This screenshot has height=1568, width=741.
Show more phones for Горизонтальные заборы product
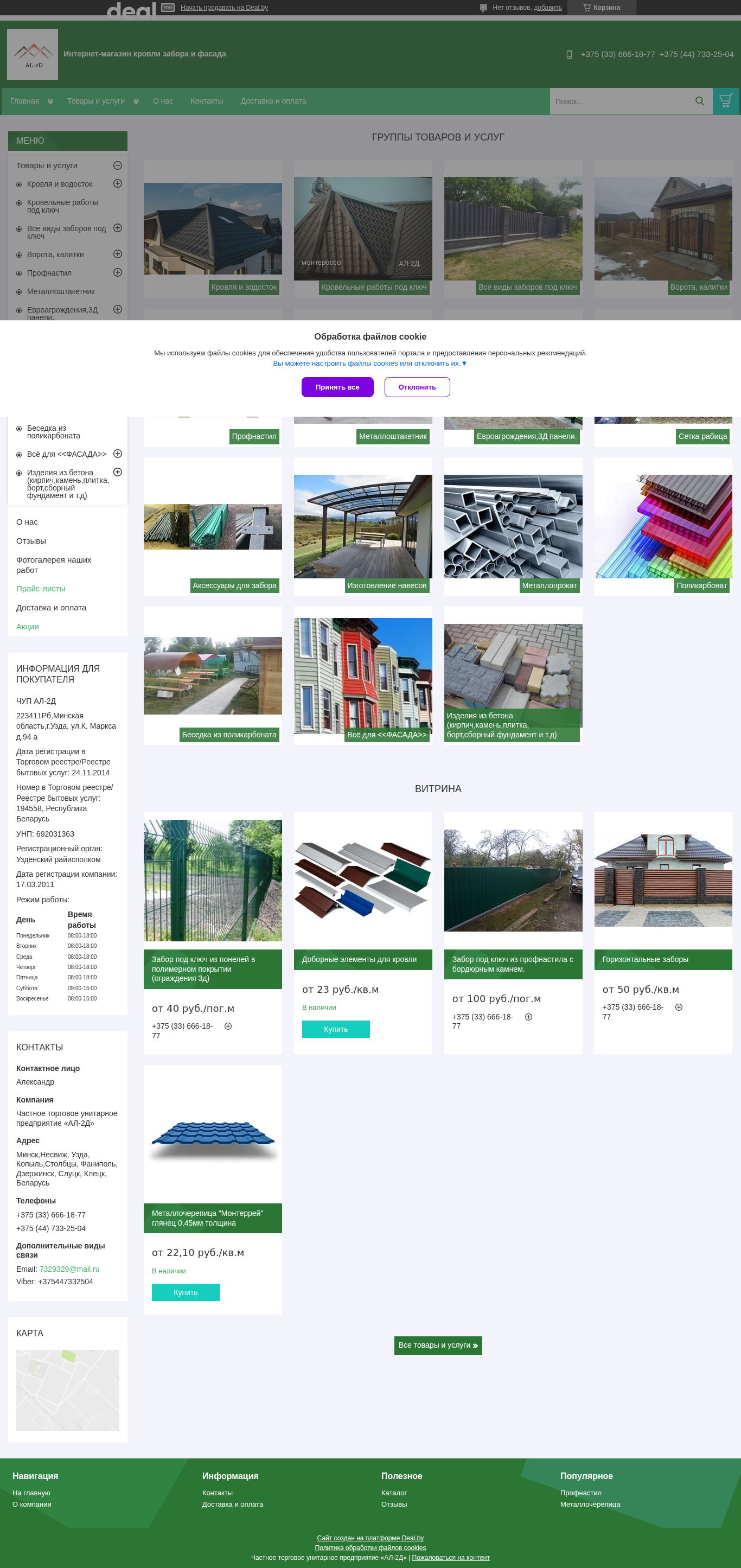pos(679,1008)
